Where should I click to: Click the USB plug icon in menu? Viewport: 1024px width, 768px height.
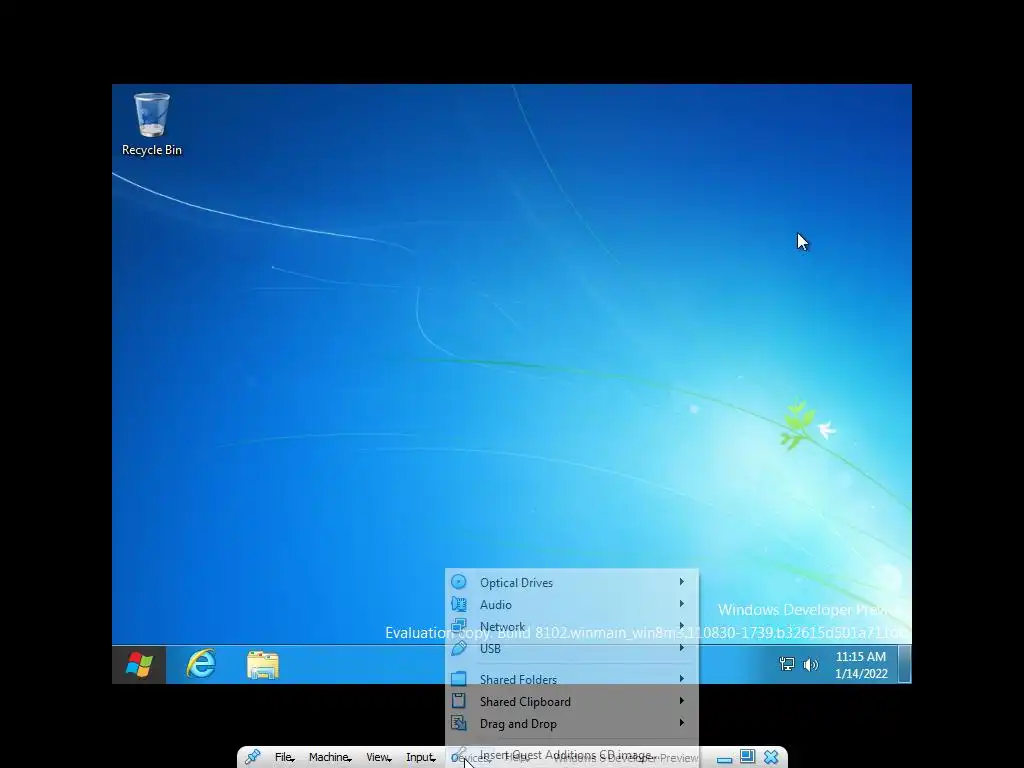[x=459, y=648]
